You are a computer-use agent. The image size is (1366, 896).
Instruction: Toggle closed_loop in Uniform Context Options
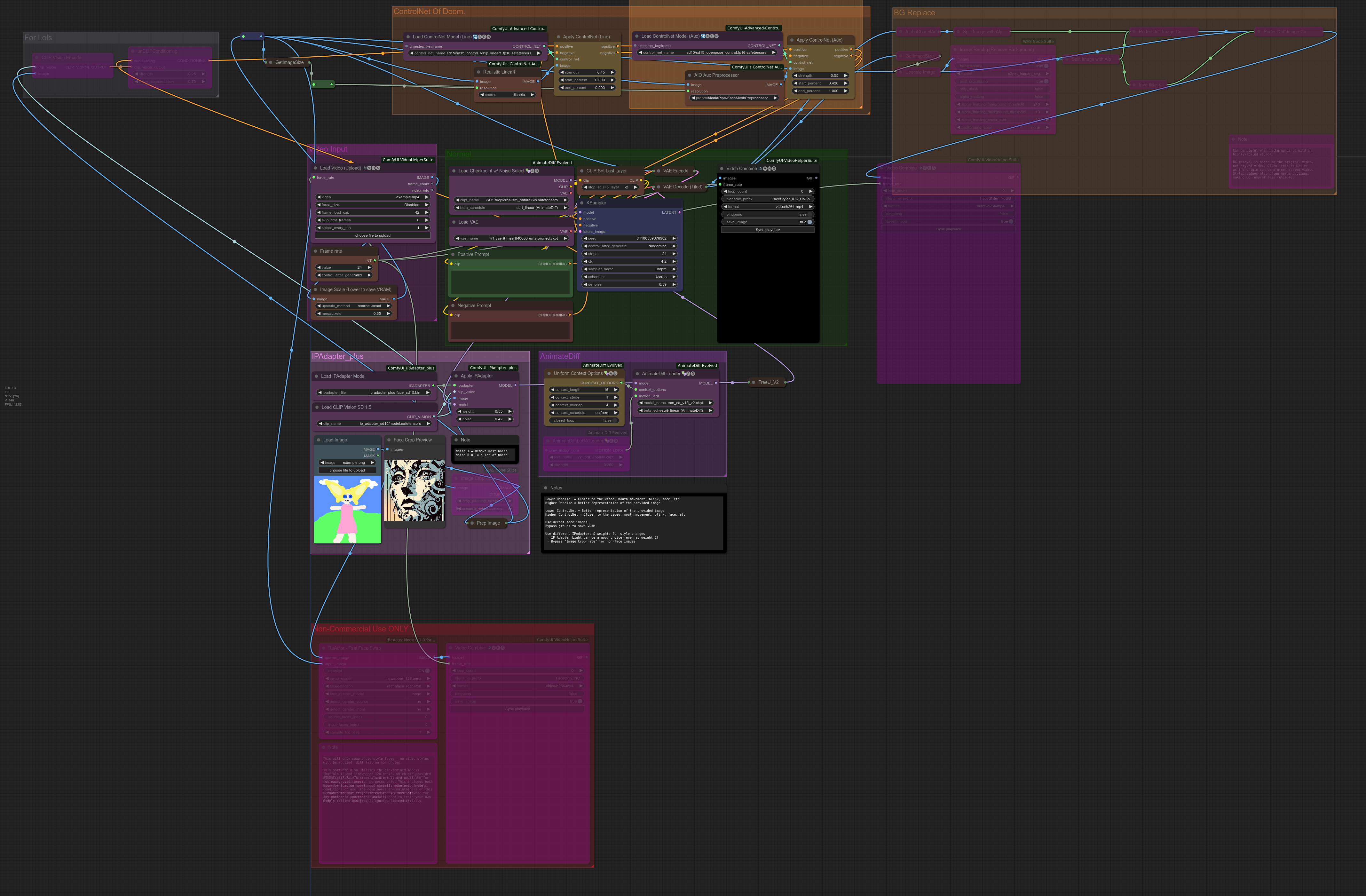615,420
